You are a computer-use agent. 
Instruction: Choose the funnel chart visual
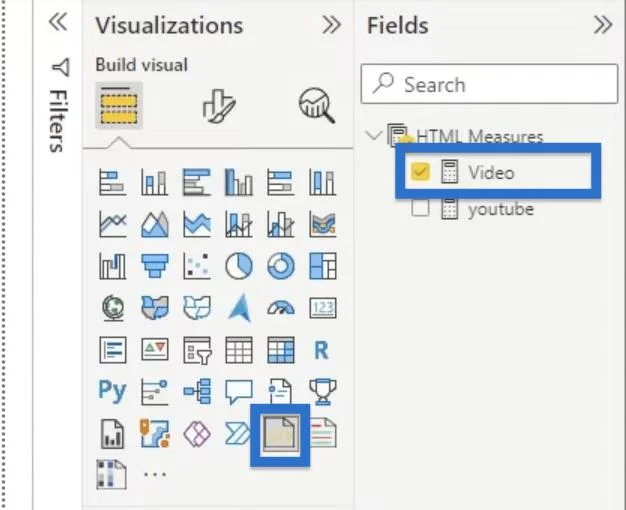(x=155, y=266)
